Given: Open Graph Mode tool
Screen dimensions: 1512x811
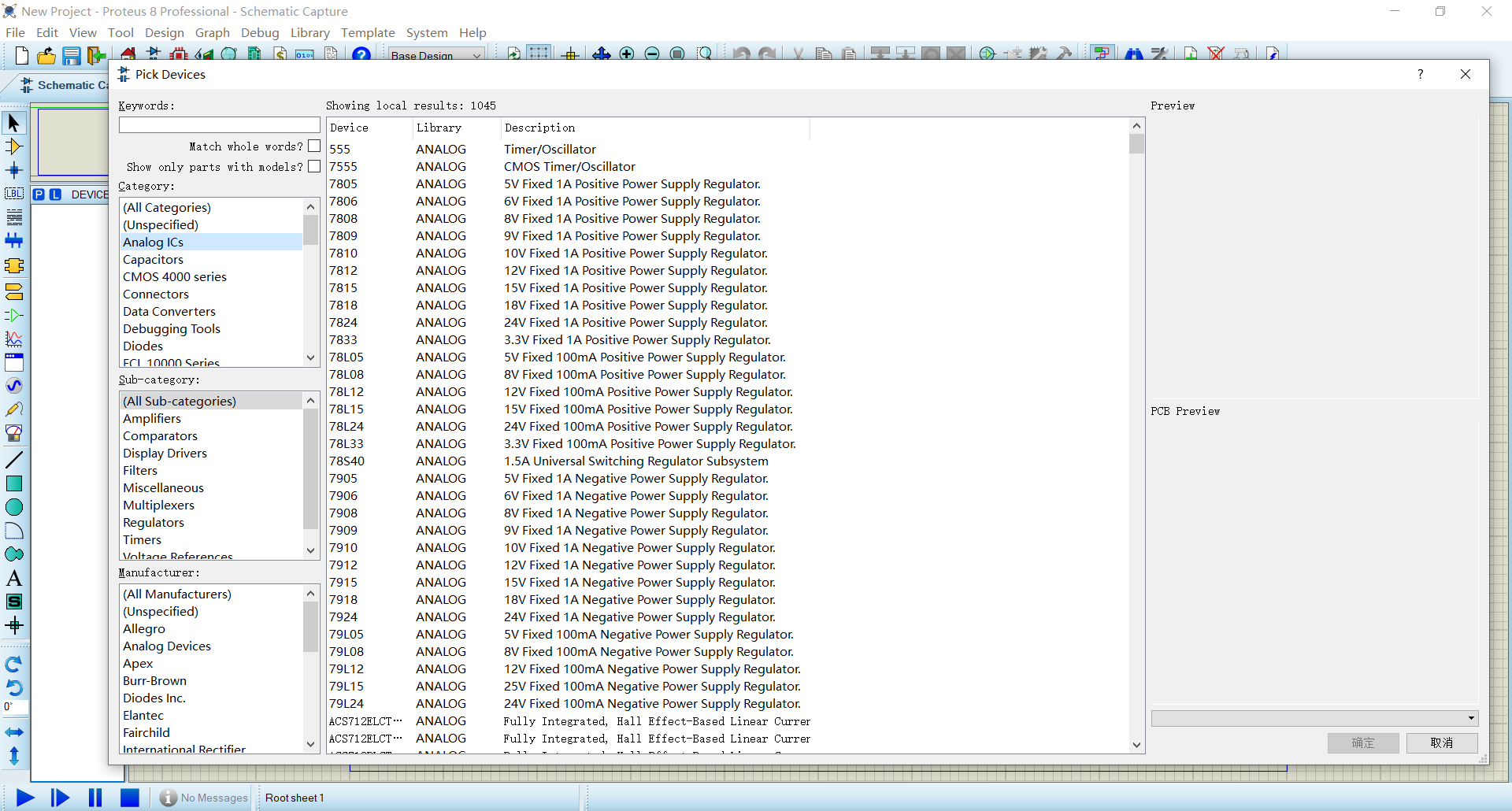Looking at the screenshot, I should pyautogui.click(x=14, y=339).
